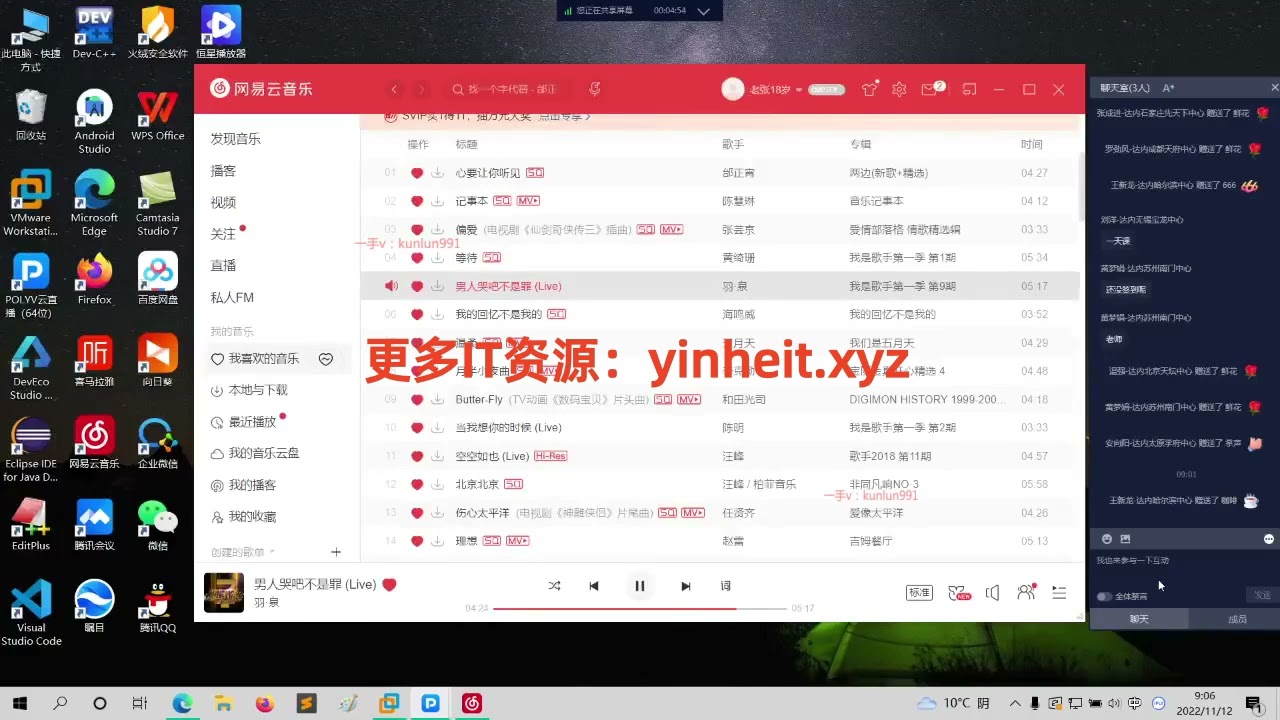This screenshot has height=720, width=1280.
Task: Open the volume control speaker icon
Action: [x=992, y=593]
